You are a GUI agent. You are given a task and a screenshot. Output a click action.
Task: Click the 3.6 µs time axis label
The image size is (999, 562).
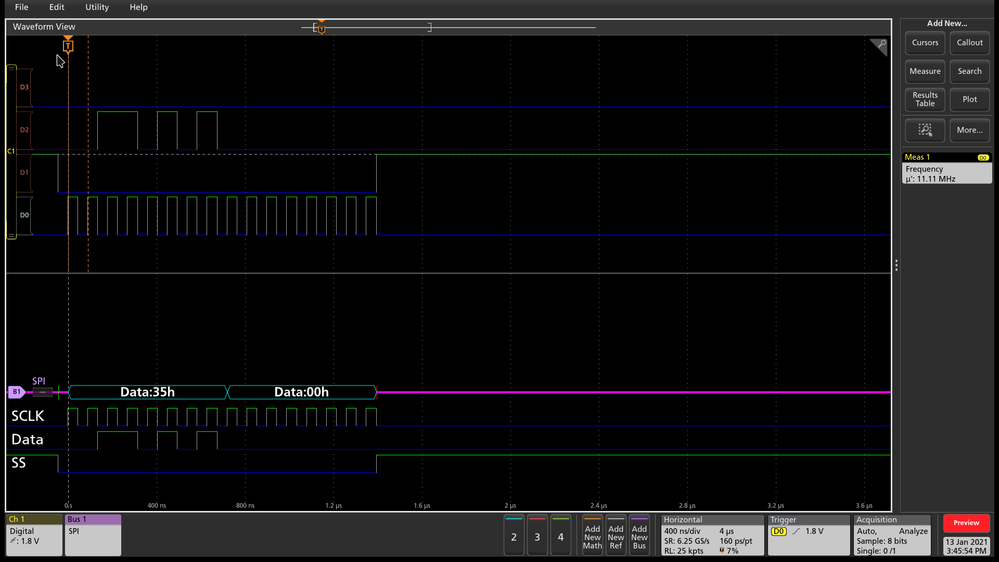click(864, 505)
